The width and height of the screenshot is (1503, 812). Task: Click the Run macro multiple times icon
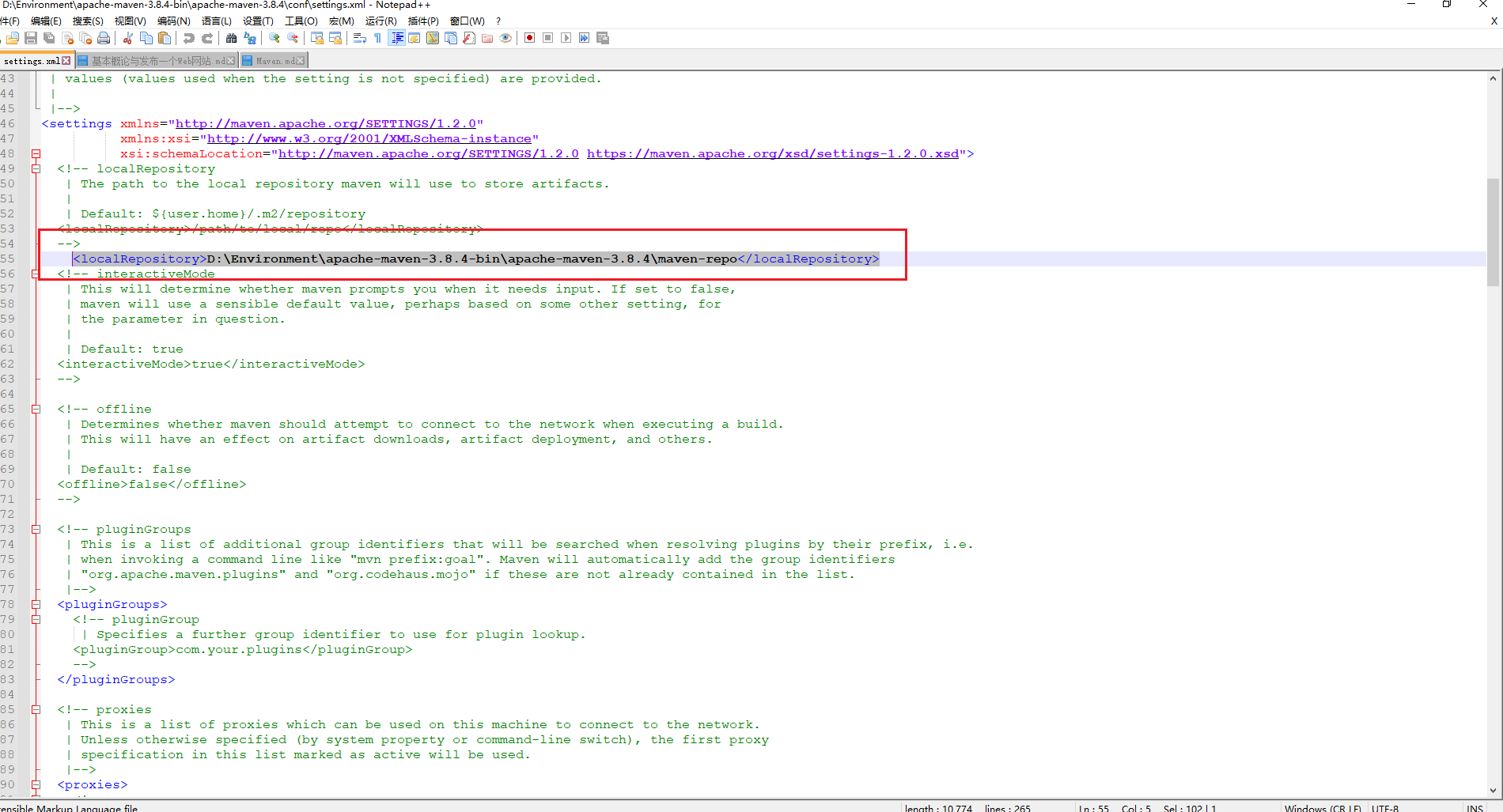click(x=584, y=38)
